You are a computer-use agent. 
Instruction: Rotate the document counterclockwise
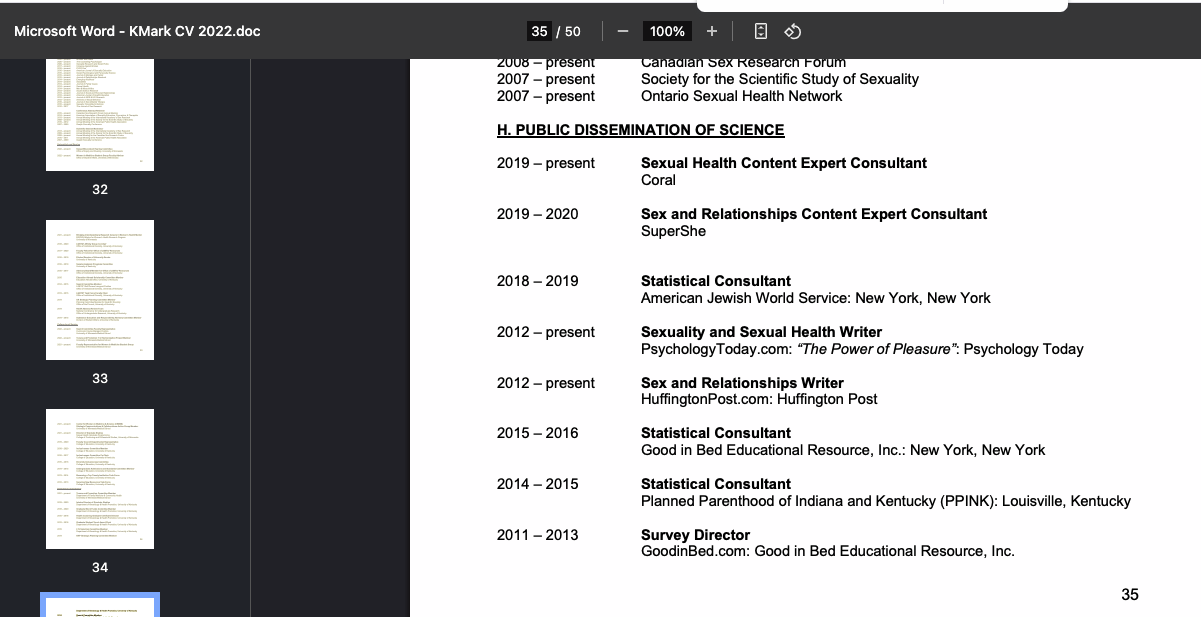(x=793, y=31)
